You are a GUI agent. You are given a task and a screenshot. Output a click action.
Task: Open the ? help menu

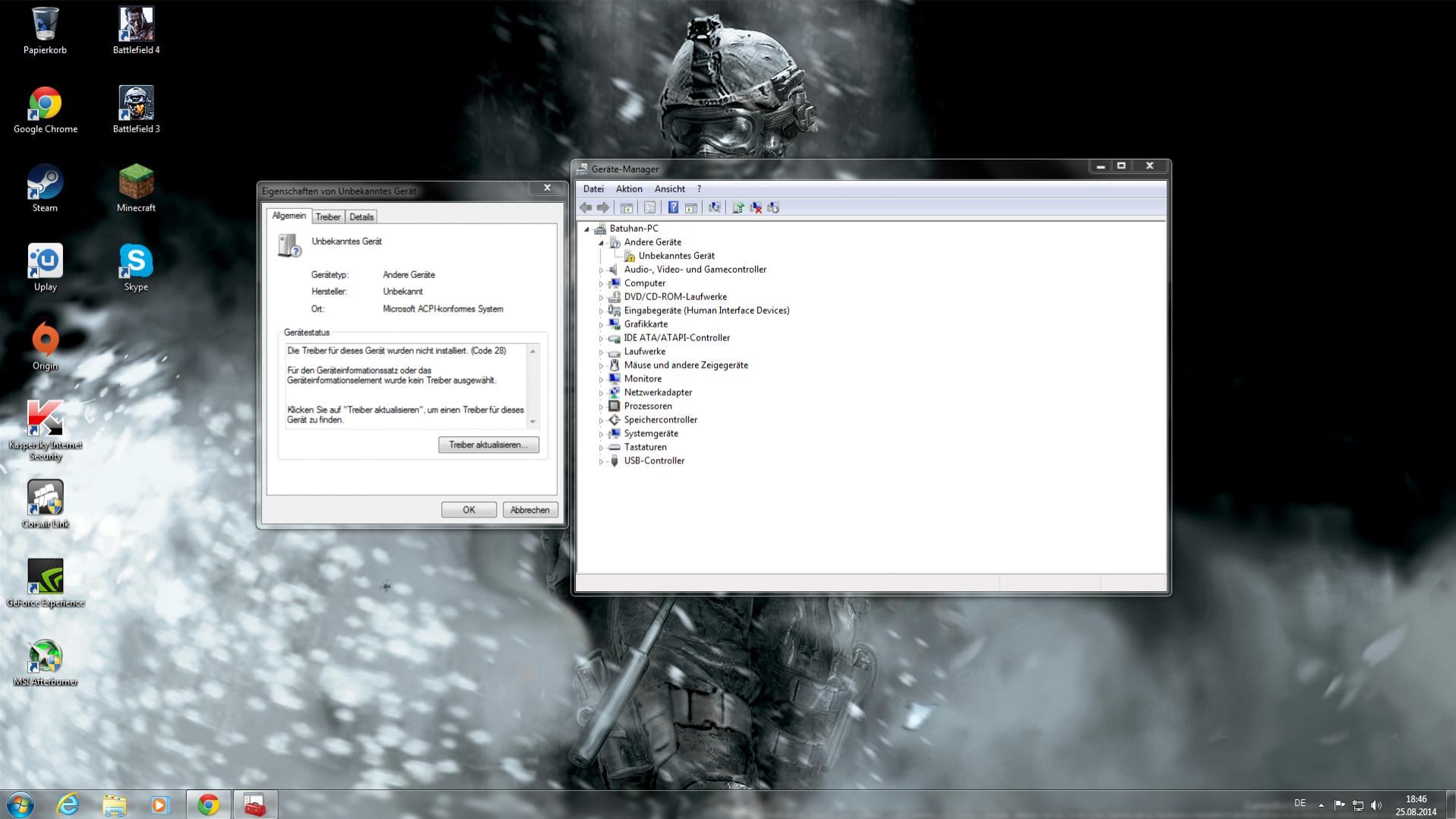699,188
